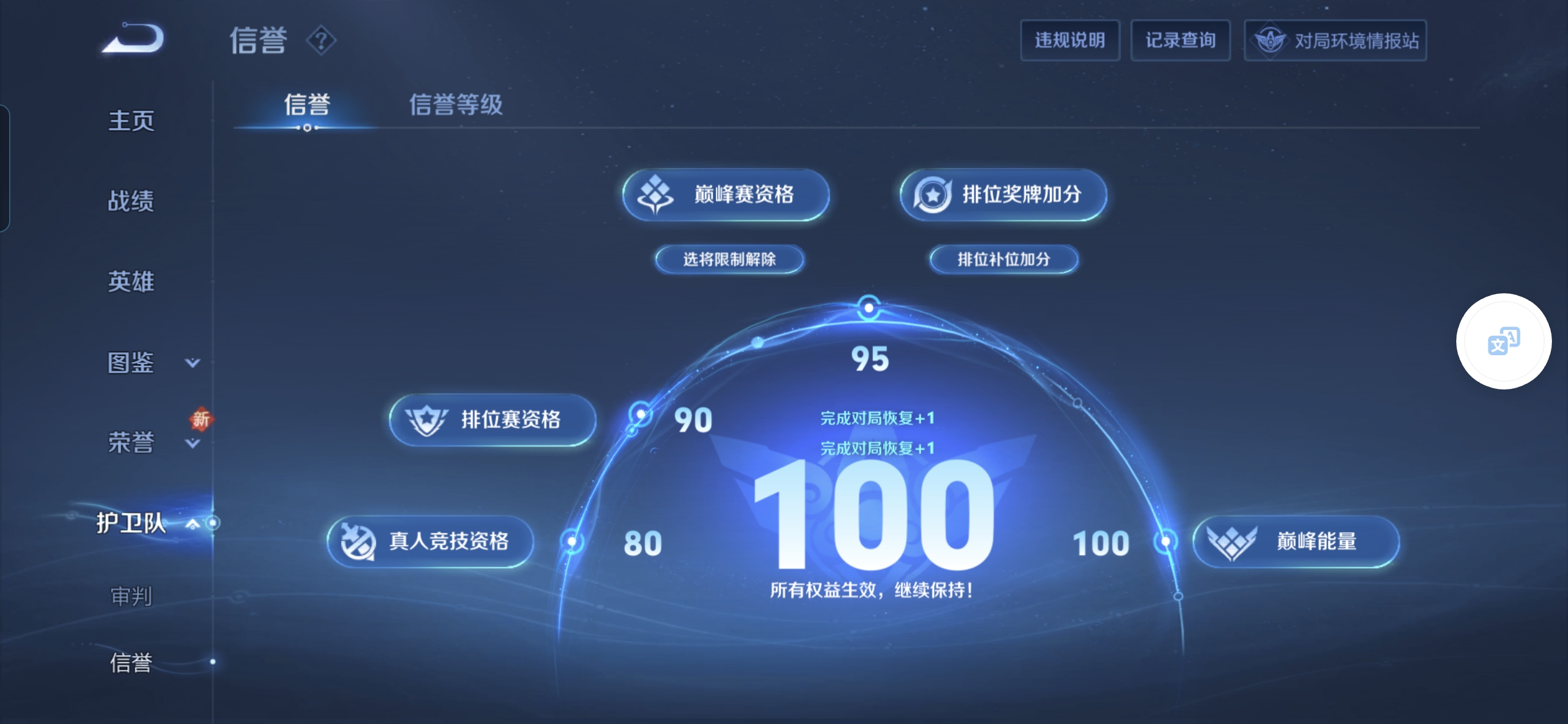The width and height of the screenshot is (1568, 724).
Task: Tap the 信誉 page title
Action: click(x=258, y=41)
